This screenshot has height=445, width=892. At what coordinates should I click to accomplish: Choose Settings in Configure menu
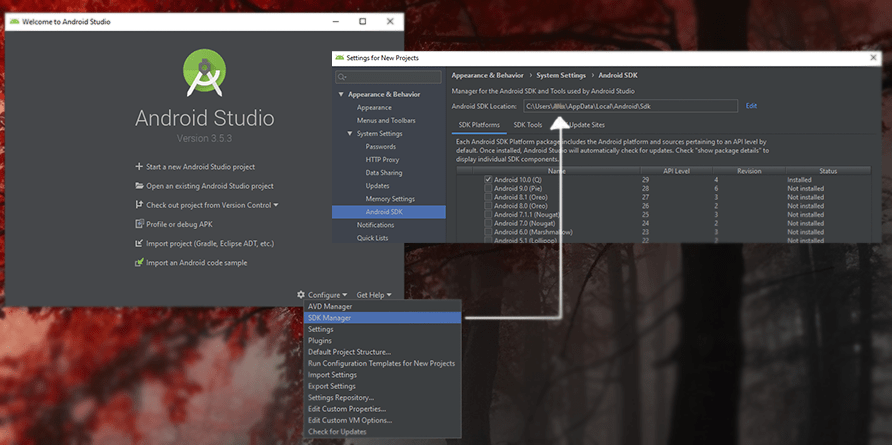[382, 329]
